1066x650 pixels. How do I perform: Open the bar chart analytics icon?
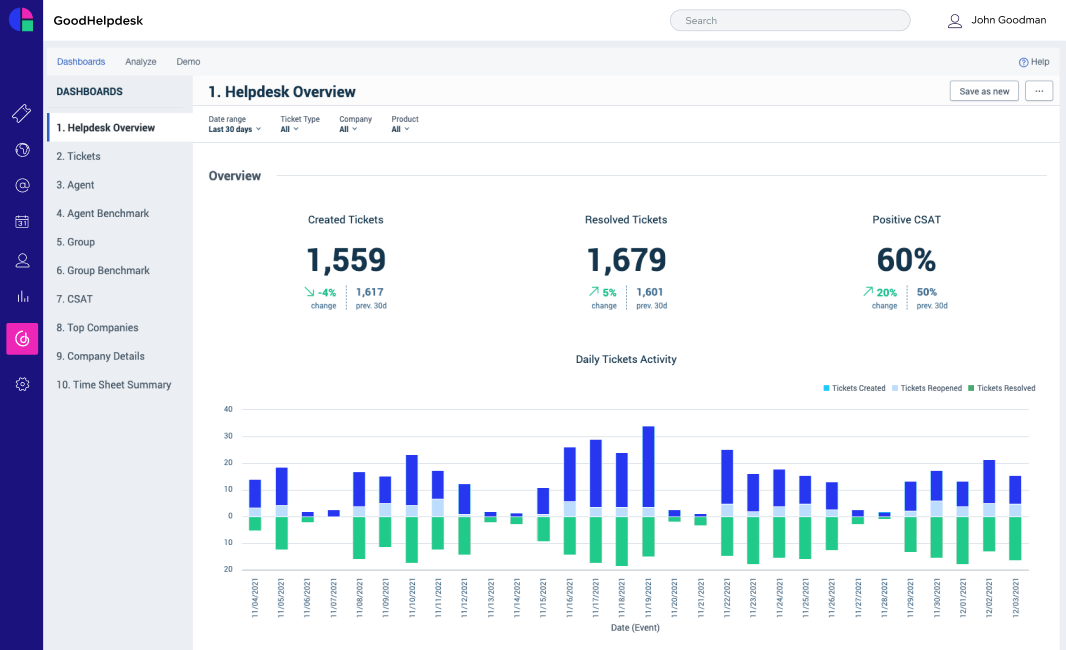coord(22,297)
